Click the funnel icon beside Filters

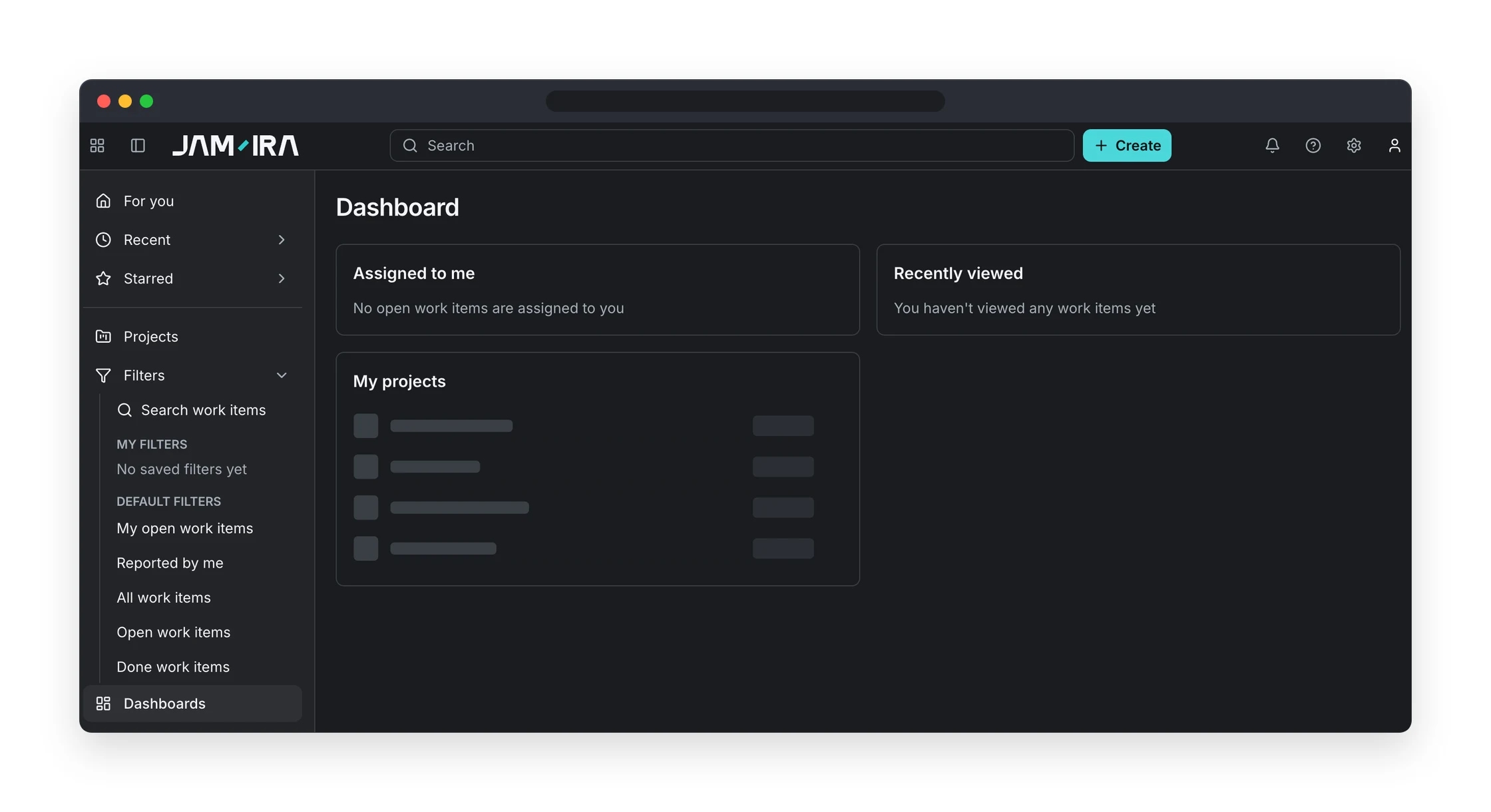click(x=103, y=375)
